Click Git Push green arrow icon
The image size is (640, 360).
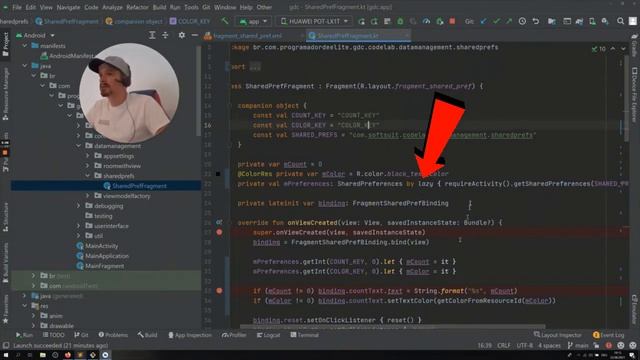(x=509, y=21)
